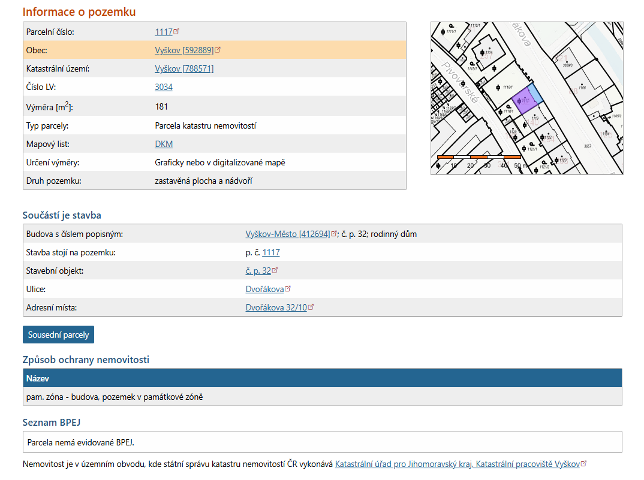This screenshot has height=480, width=644.
Task: Click the Druh pozemku label
Action: (x=54, y=181)
